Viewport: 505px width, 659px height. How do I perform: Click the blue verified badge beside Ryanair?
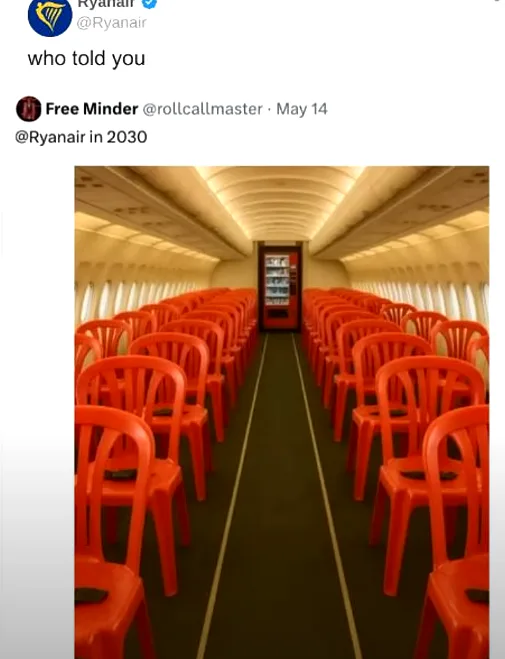(150, 3)
